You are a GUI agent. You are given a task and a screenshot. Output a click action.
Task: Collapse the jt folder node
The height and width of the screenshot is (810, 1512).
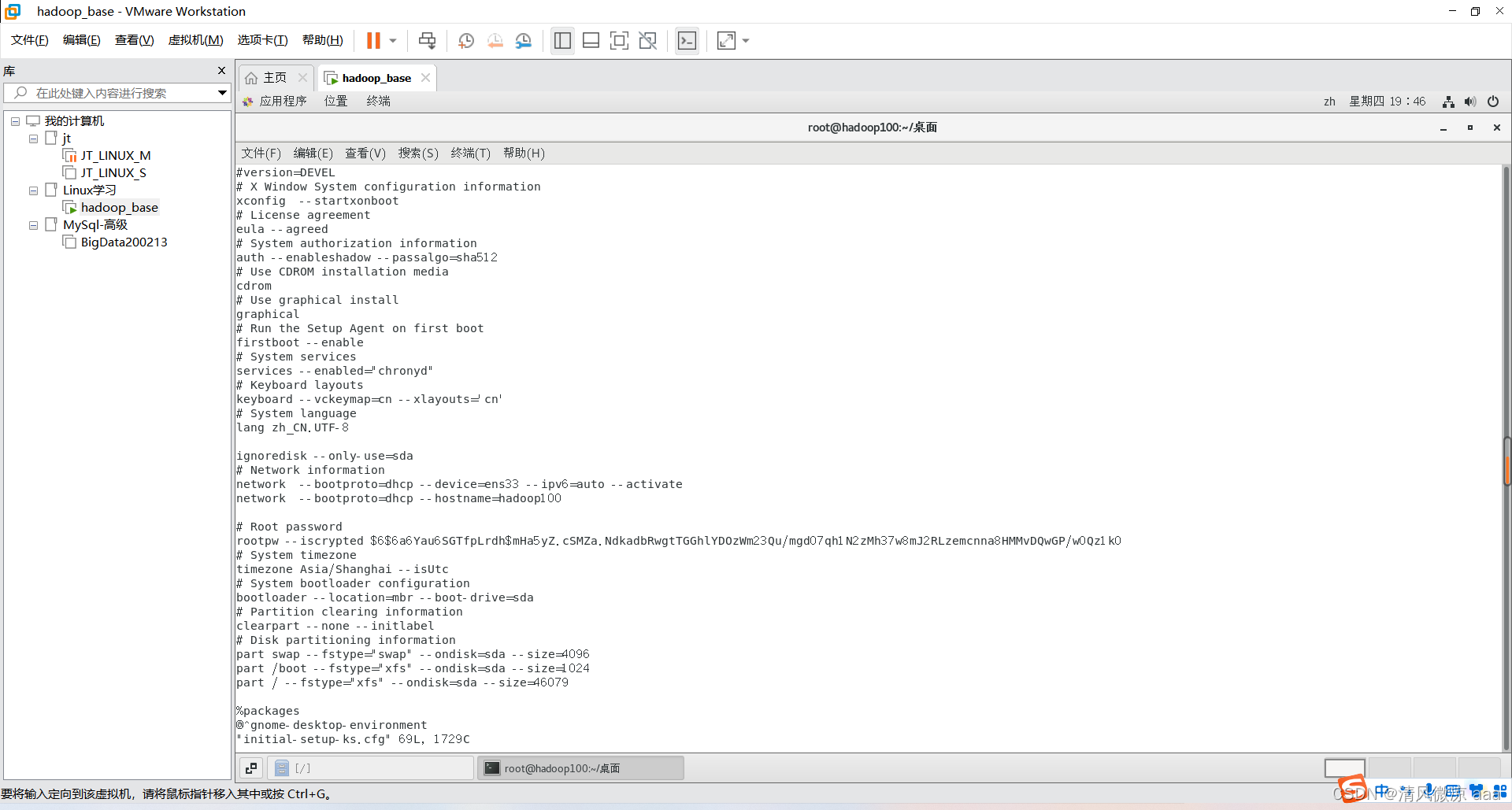(x=33, y=139)
